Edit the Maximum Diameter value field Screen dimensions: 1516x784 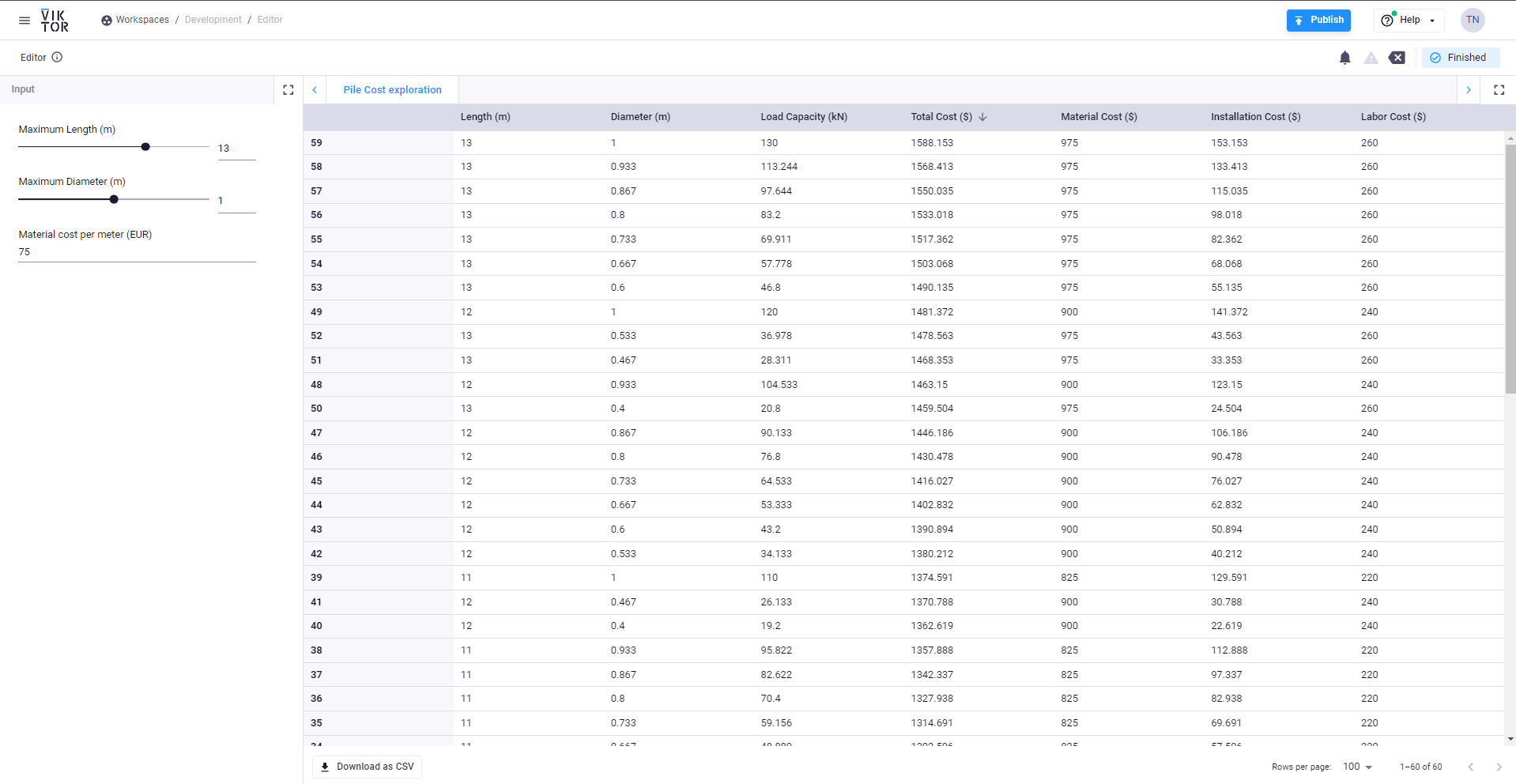coord(236,201)
